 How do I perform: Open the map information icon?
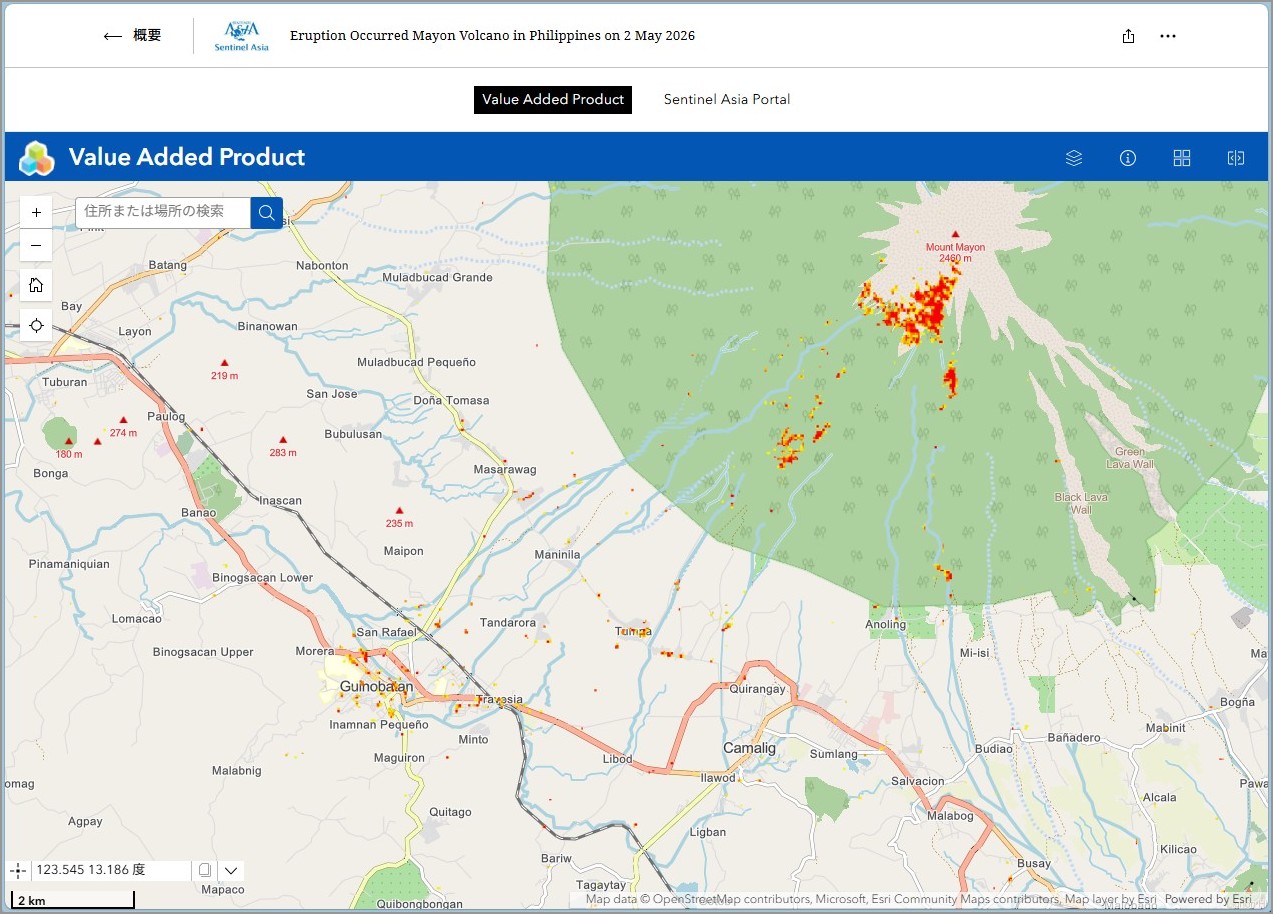pos(1128,158)
